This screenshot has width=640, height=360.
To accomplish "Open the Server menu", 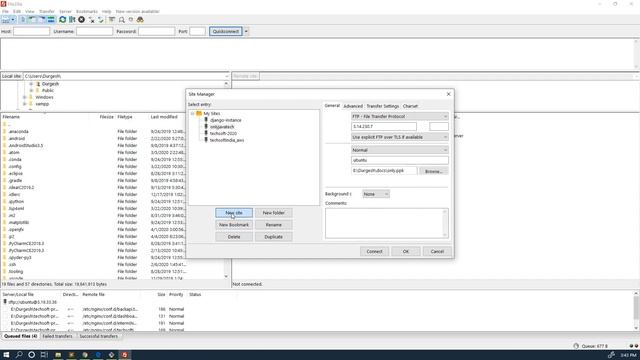I will (x=65, y=11).
